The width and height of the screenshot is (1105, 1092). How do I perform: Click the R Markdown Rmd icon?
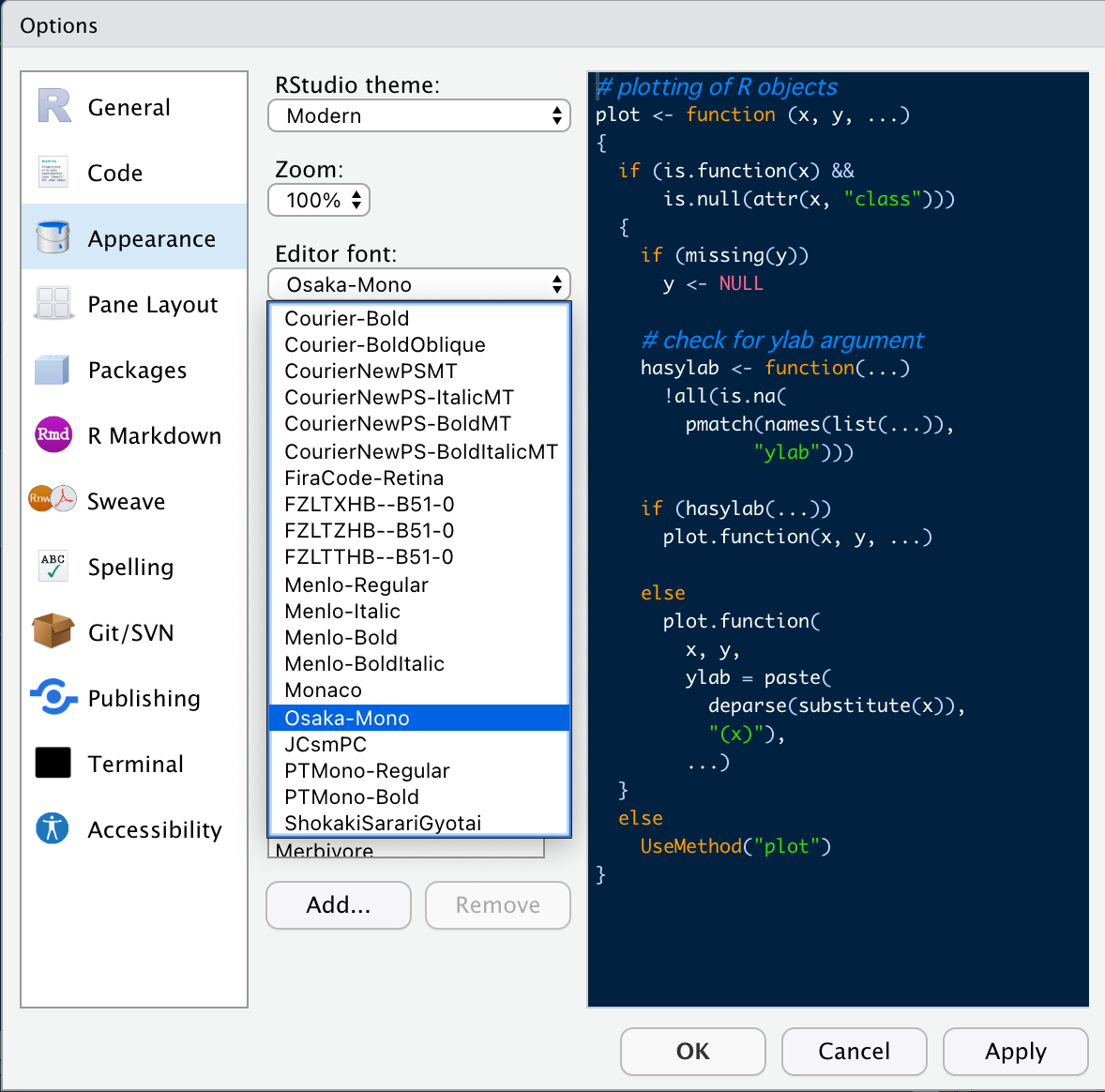pyautogui.click(x=53, y=434)
